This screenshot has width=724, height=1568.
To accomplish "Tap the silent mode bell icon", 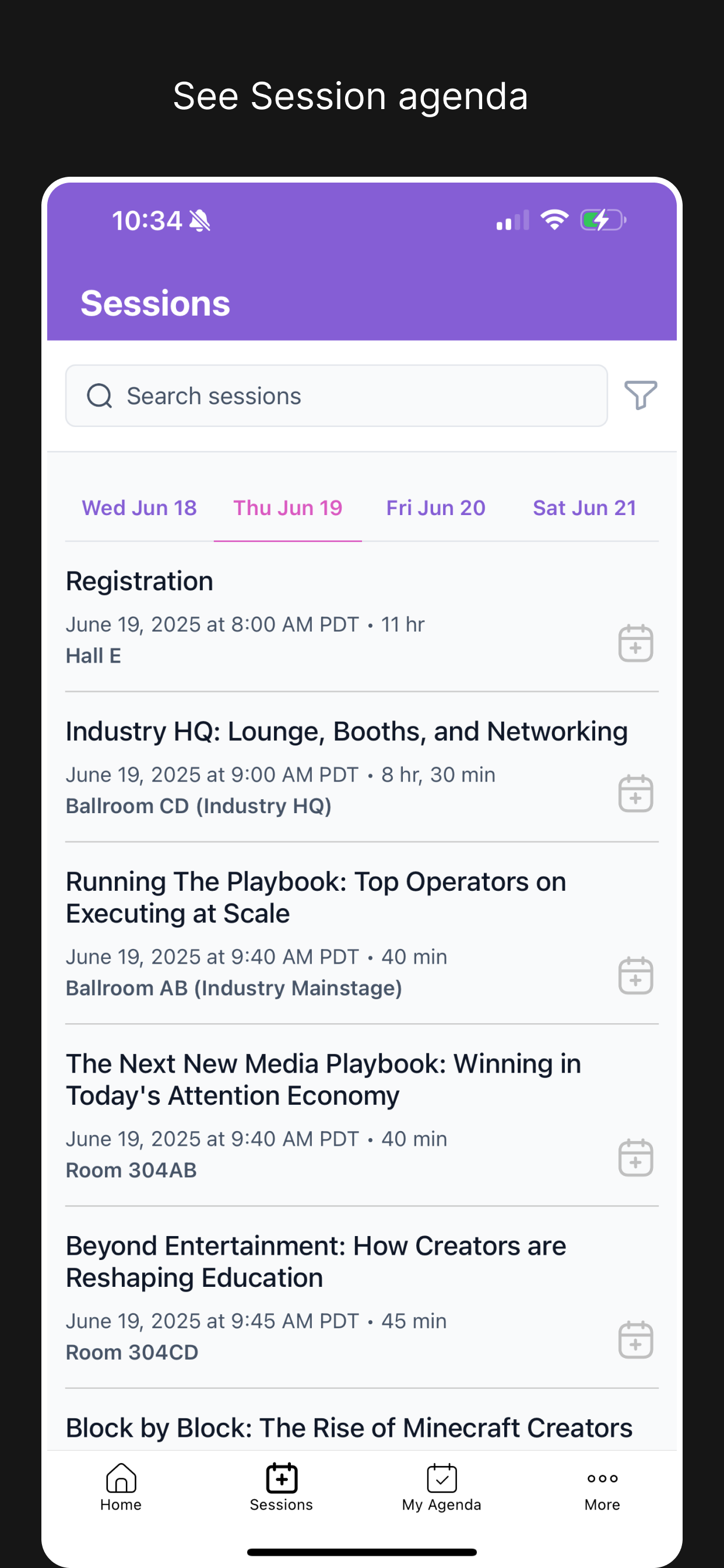I will pyautogui.click(x=200, y=220).
